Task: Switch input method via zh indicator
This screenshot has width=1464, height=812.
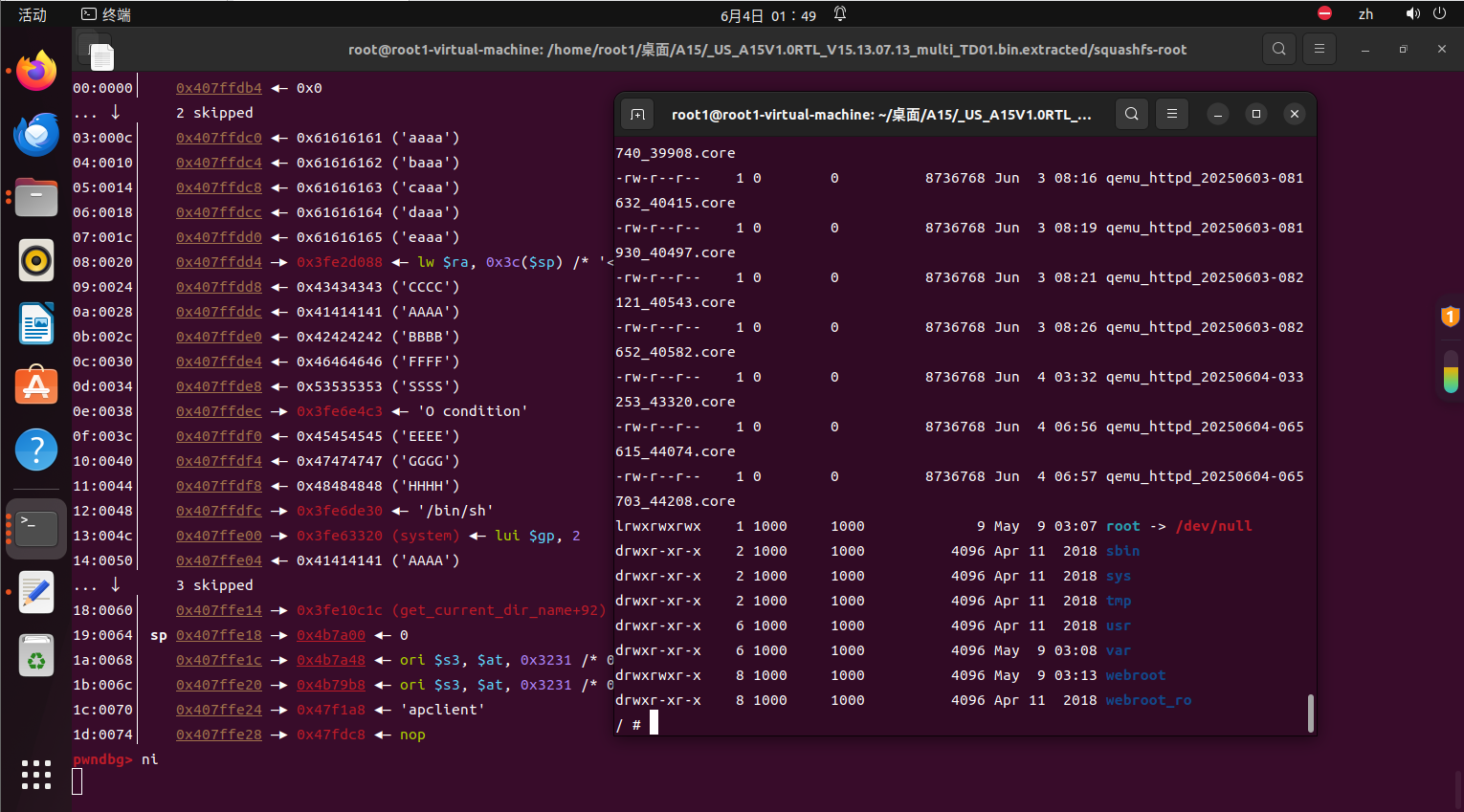Action: 1365,14
